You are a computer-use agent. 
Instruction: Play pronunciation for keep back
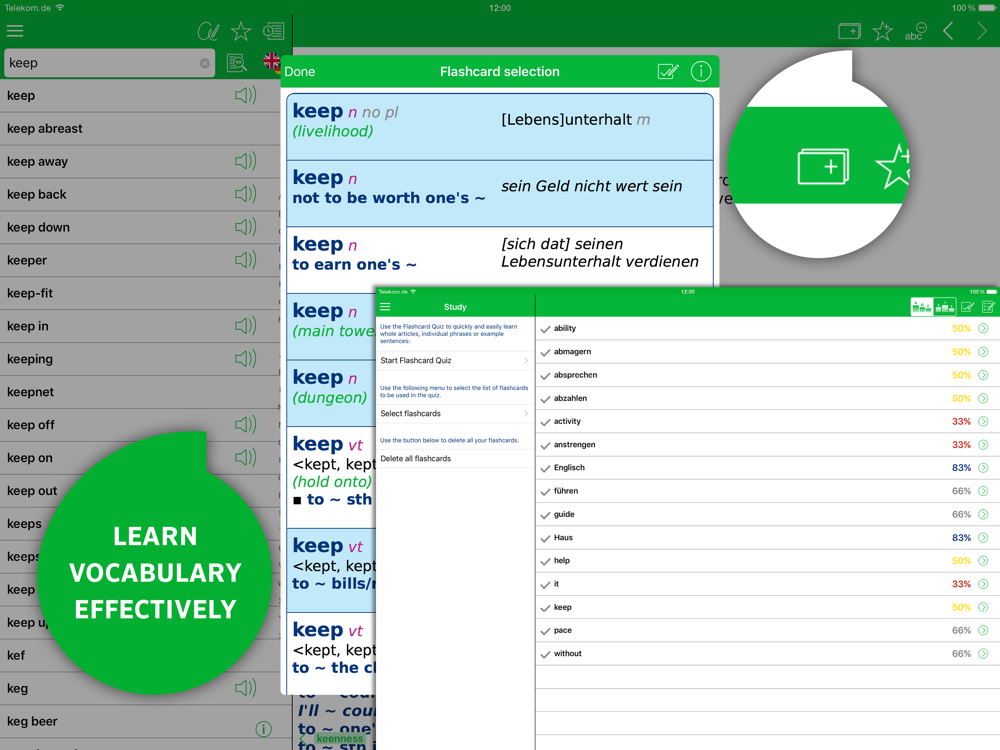[x=246, y=194]
